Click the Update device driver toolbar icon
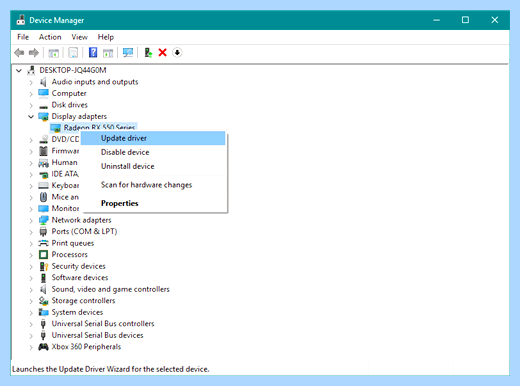The height and width of the screenshot is (386, 520). click(x=148, y=52)
